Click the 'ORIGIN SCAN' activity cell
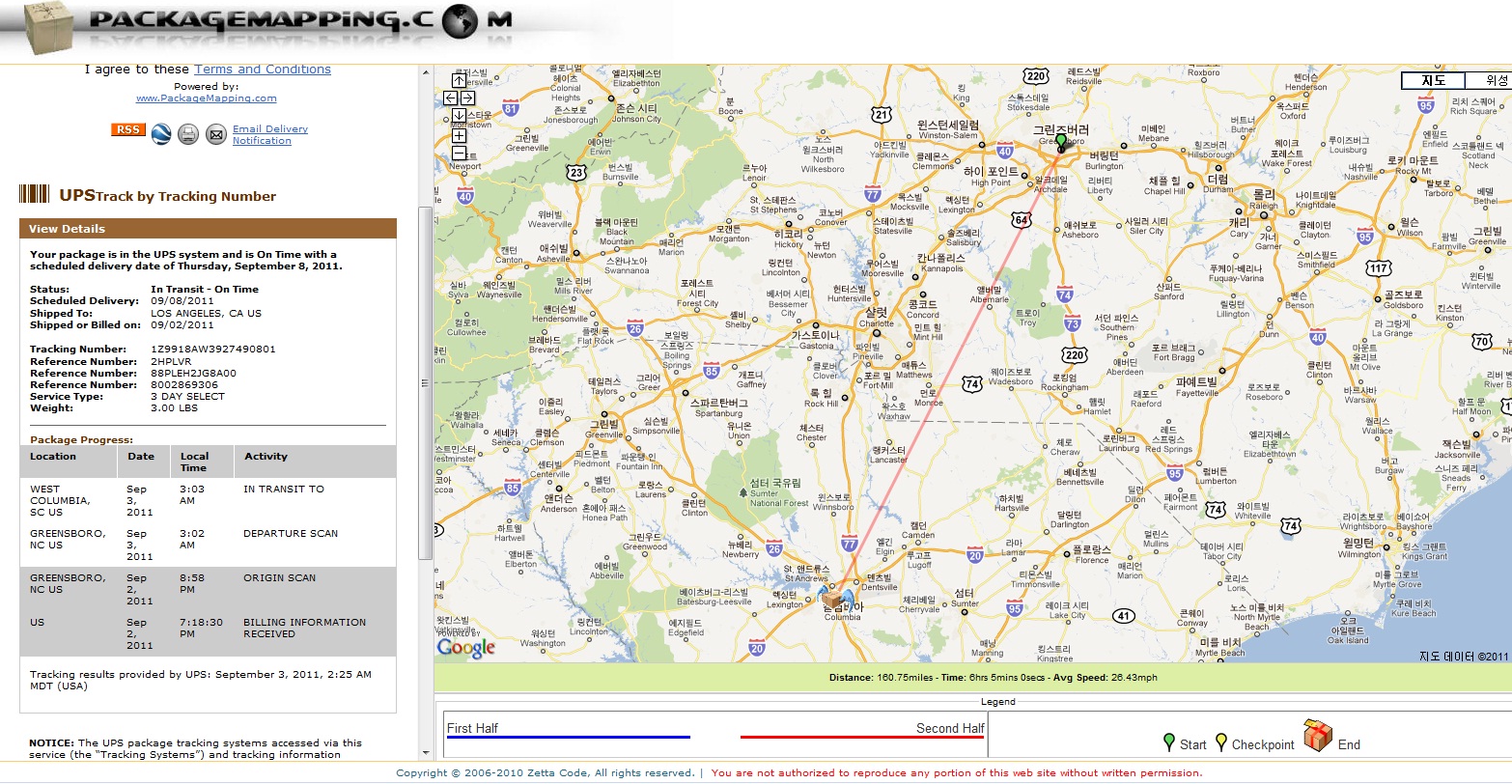 tap(279, 578)
